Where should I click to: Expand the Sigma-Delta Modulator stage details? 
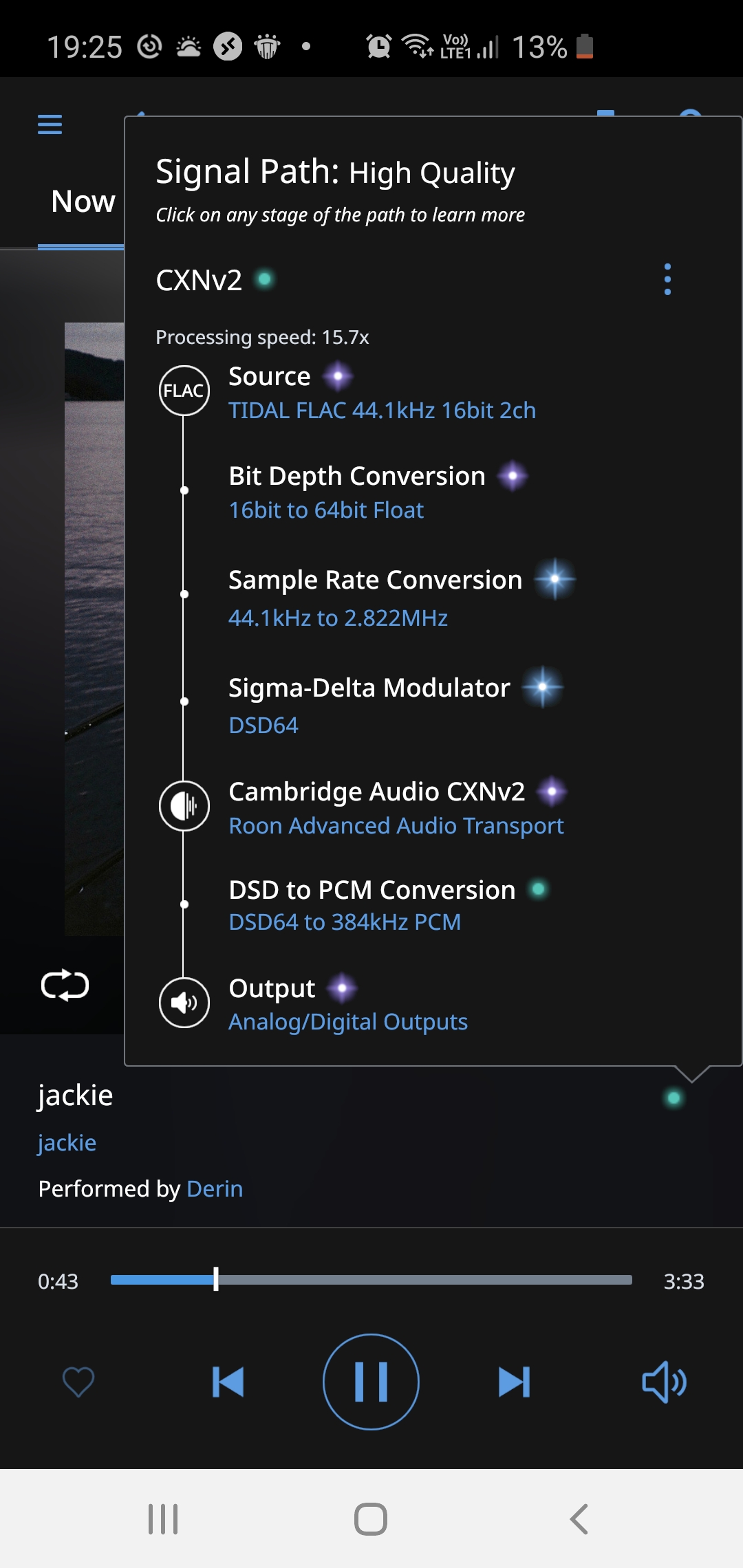click(368, 688)
